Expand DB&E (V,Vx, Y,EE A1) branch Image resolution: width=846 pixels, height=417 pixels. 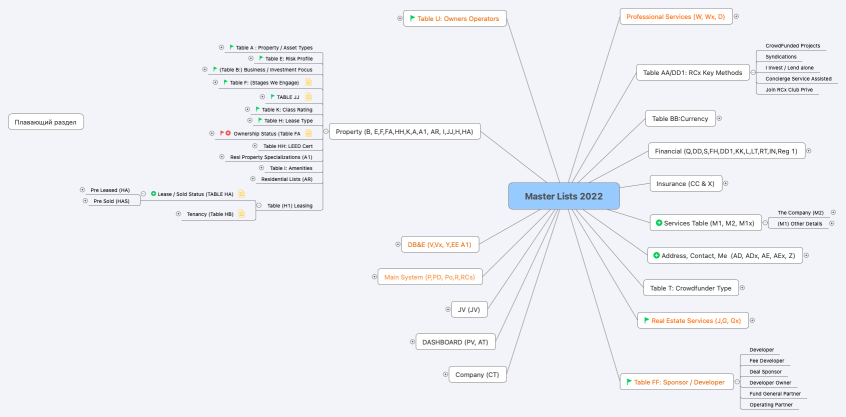tap(397, 244)
